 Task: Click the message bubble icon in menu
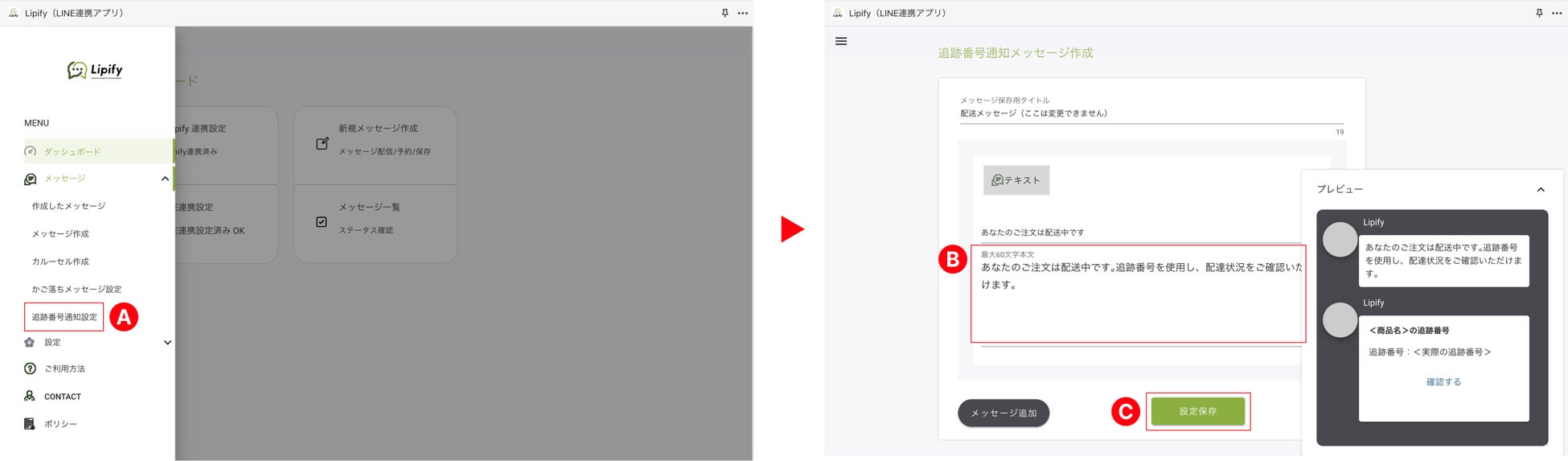pos(30,179)
